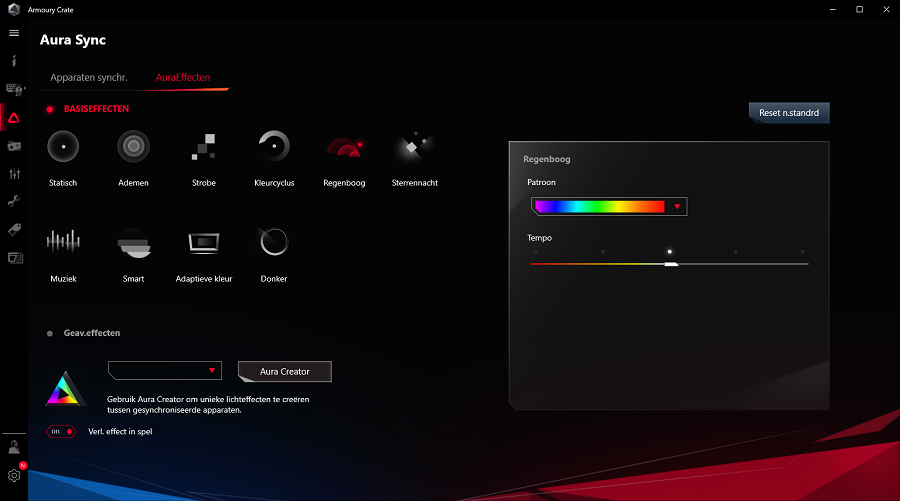The height and width of the screenshot is (501, 900).
Task: Switch to AuraEffecten tab
Action: tap(183, 77)
